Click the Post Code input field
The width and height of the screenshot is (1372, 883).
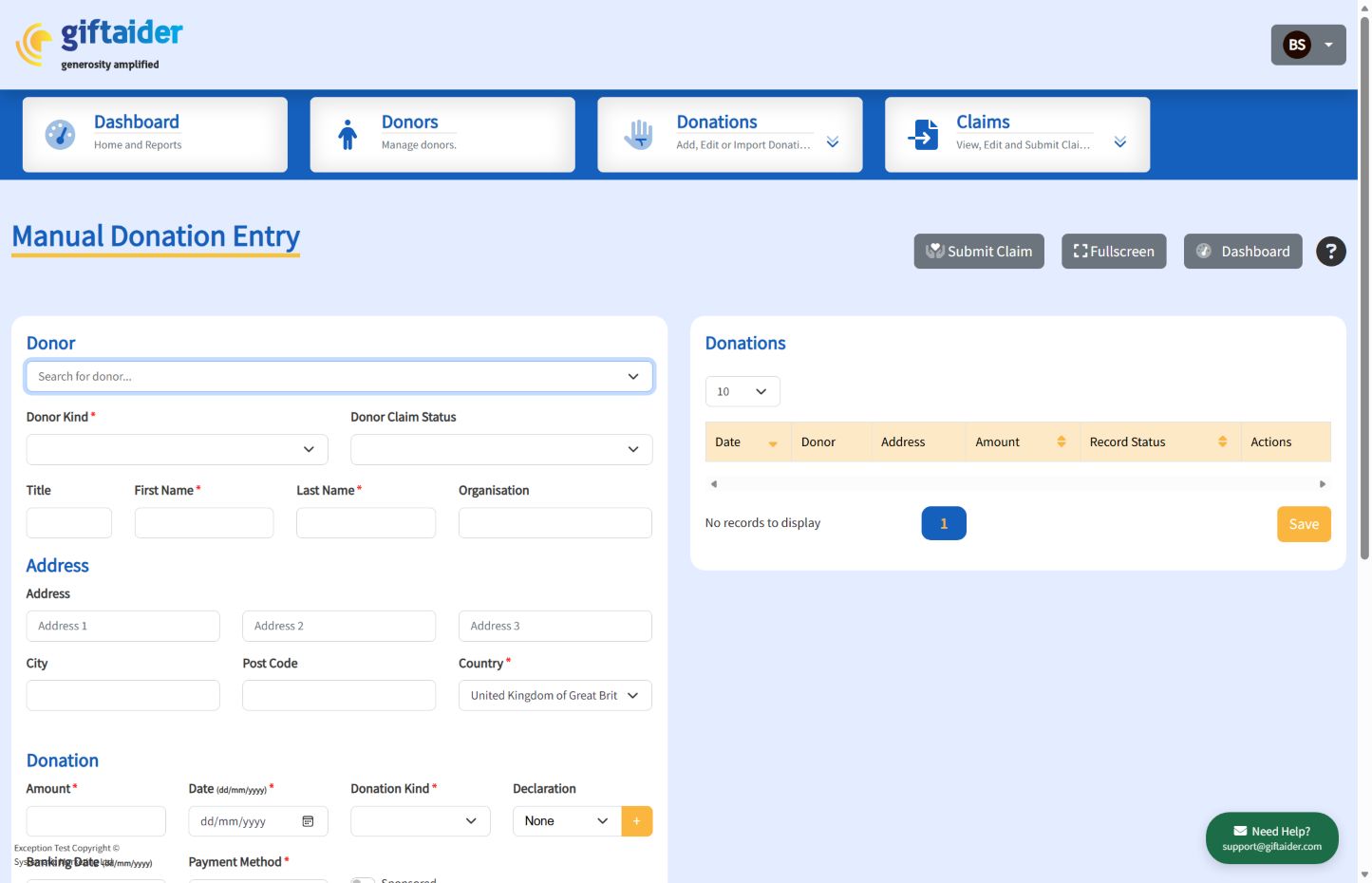tap(339, 695)
